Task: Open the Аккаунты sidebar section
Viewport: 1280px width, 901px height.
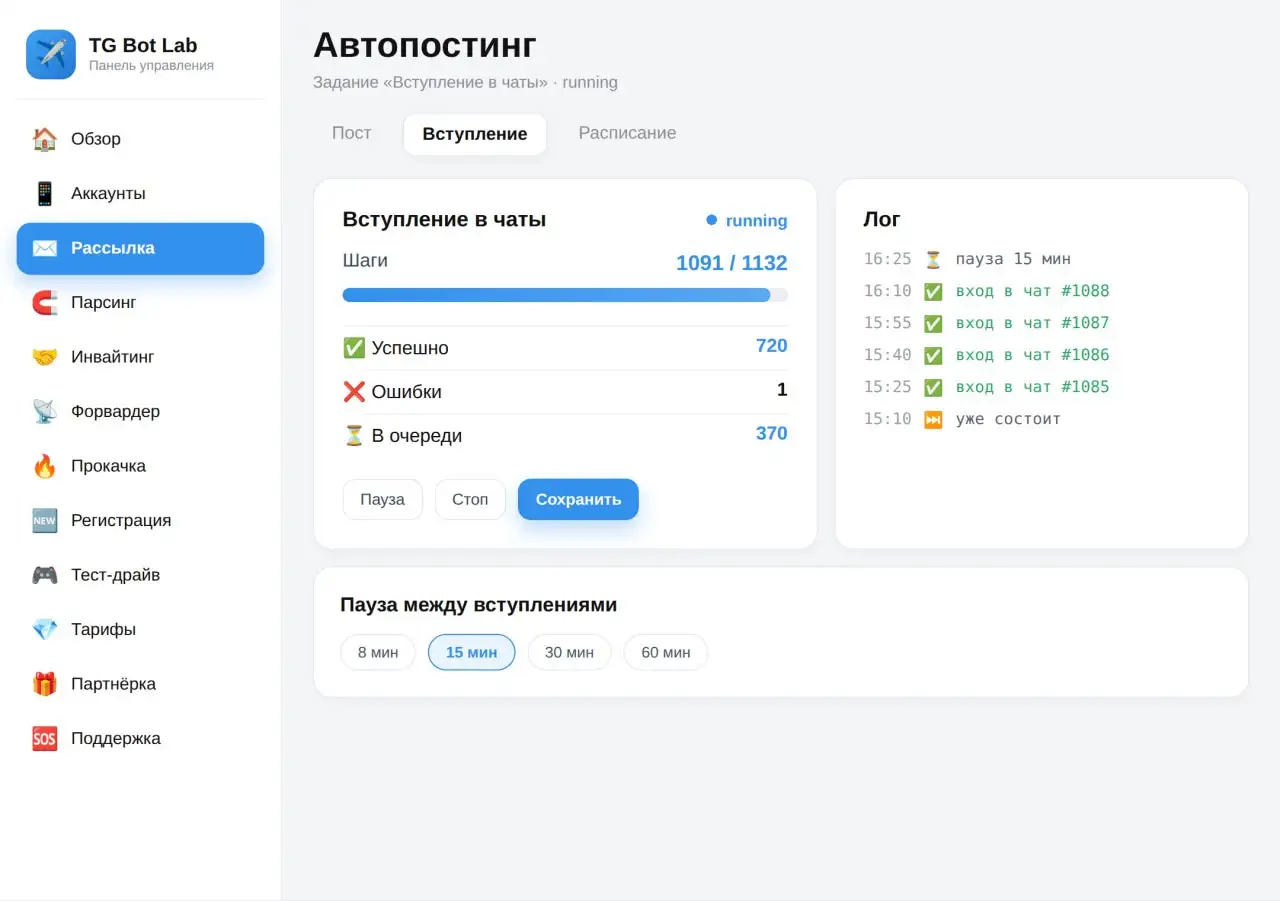Action: coord(140,193)
